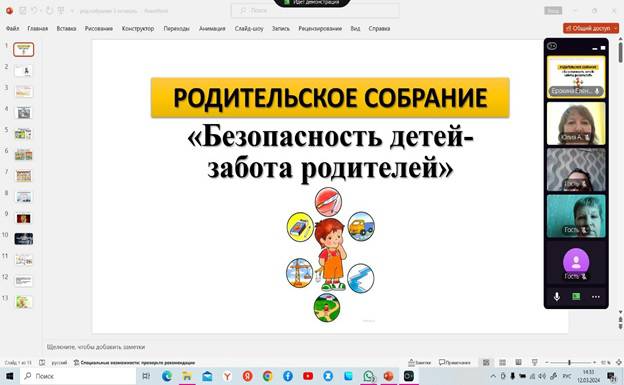Select slide 8 thumbnail

(23, 197)
